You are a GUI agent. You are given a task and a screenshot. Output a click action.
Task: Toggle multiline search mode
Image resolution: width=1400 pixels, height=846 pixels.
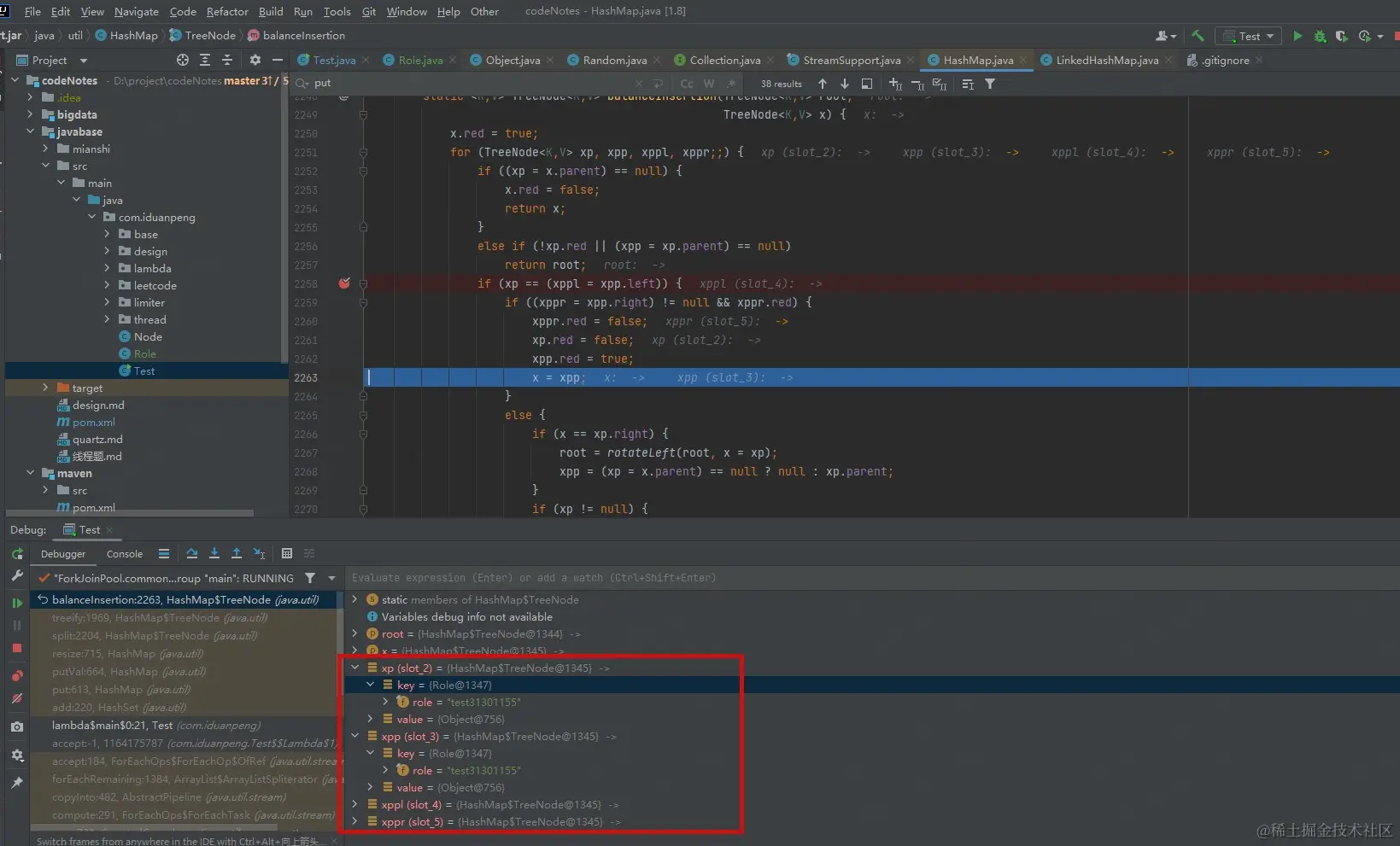click(658, 84)
